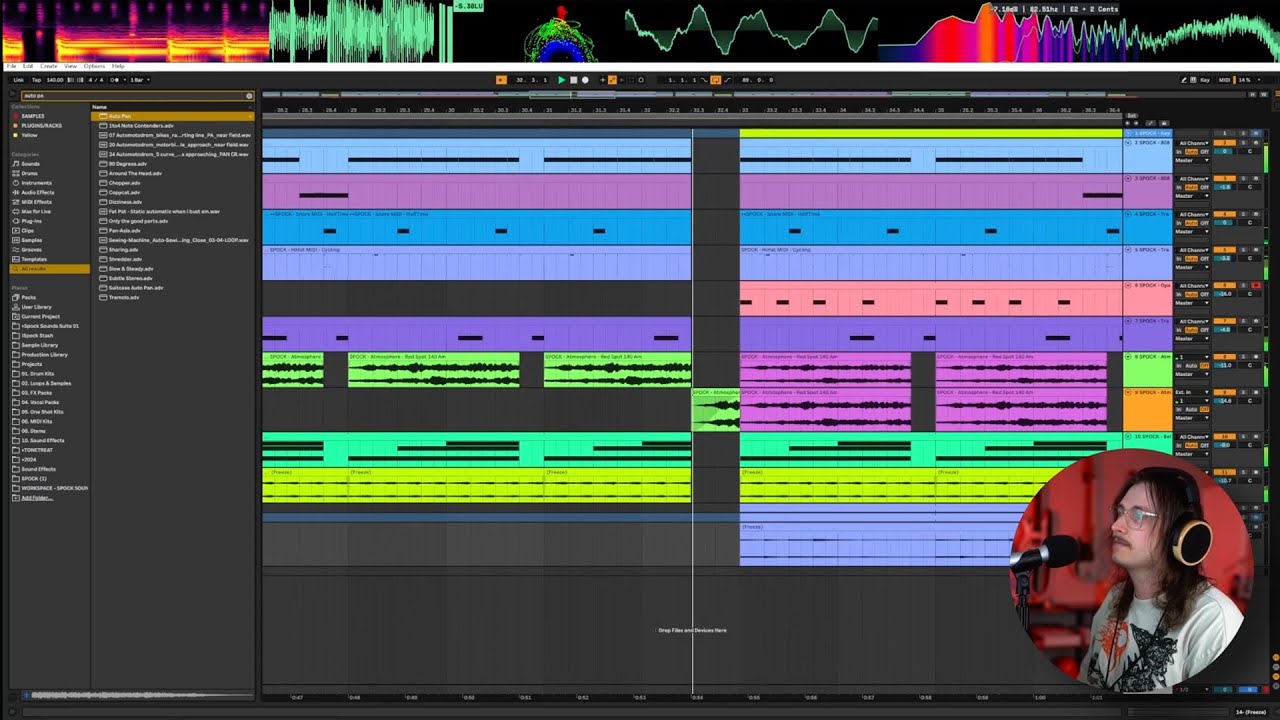The height and width of the screenshot is (720, 1280).
Task: Open the Create menu
Action: click(x=48, y=66)
